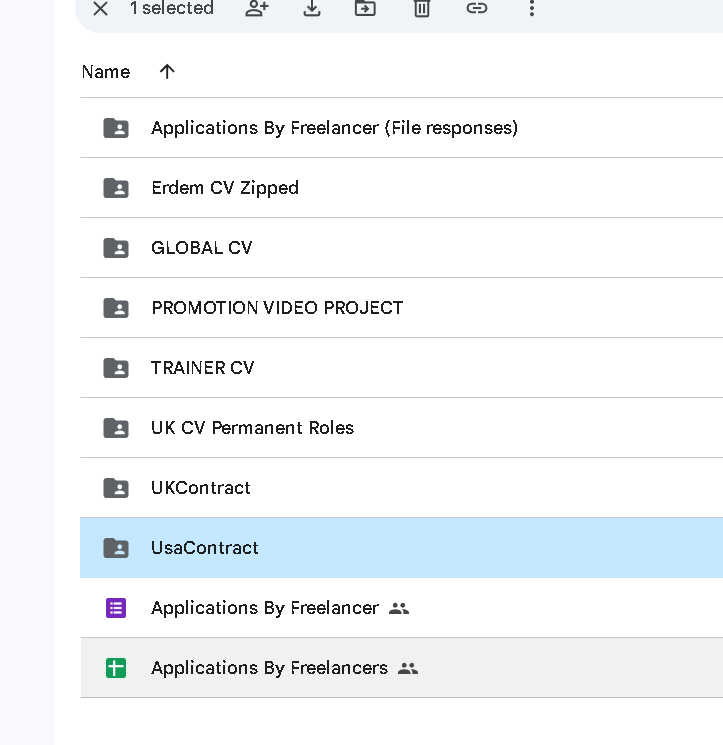Click the trash (delete) icon

coord(422,8)
